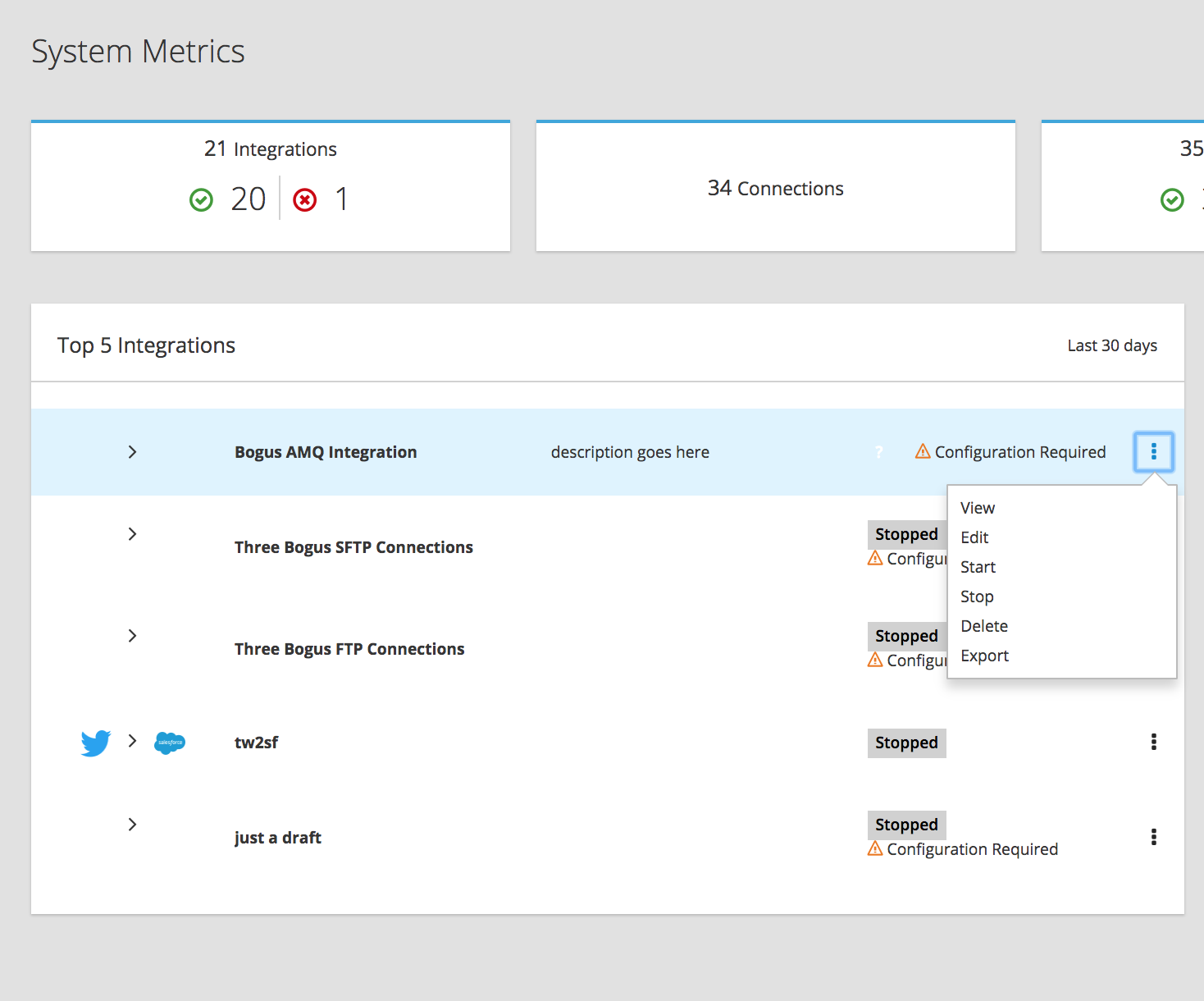Click the red error icon beside 1
Image resolution: width=1204 pixels, height=1001 pixels.
(305, 199)
